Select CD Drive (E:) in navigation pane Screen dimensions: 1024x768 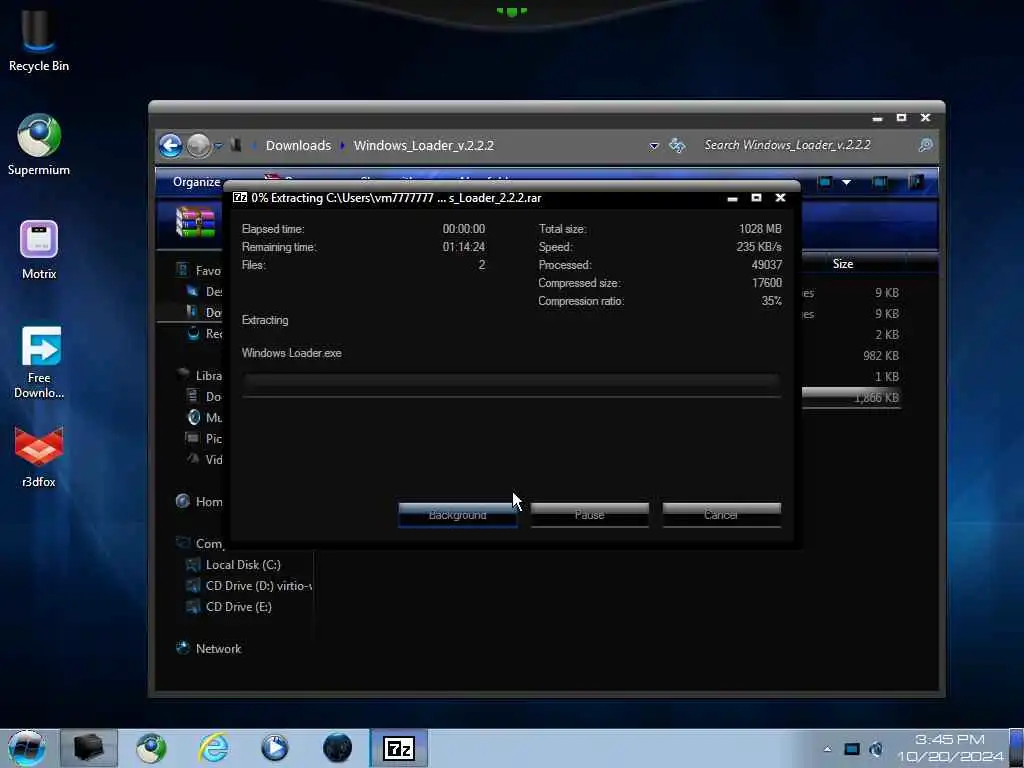click(x=238, y=607)
